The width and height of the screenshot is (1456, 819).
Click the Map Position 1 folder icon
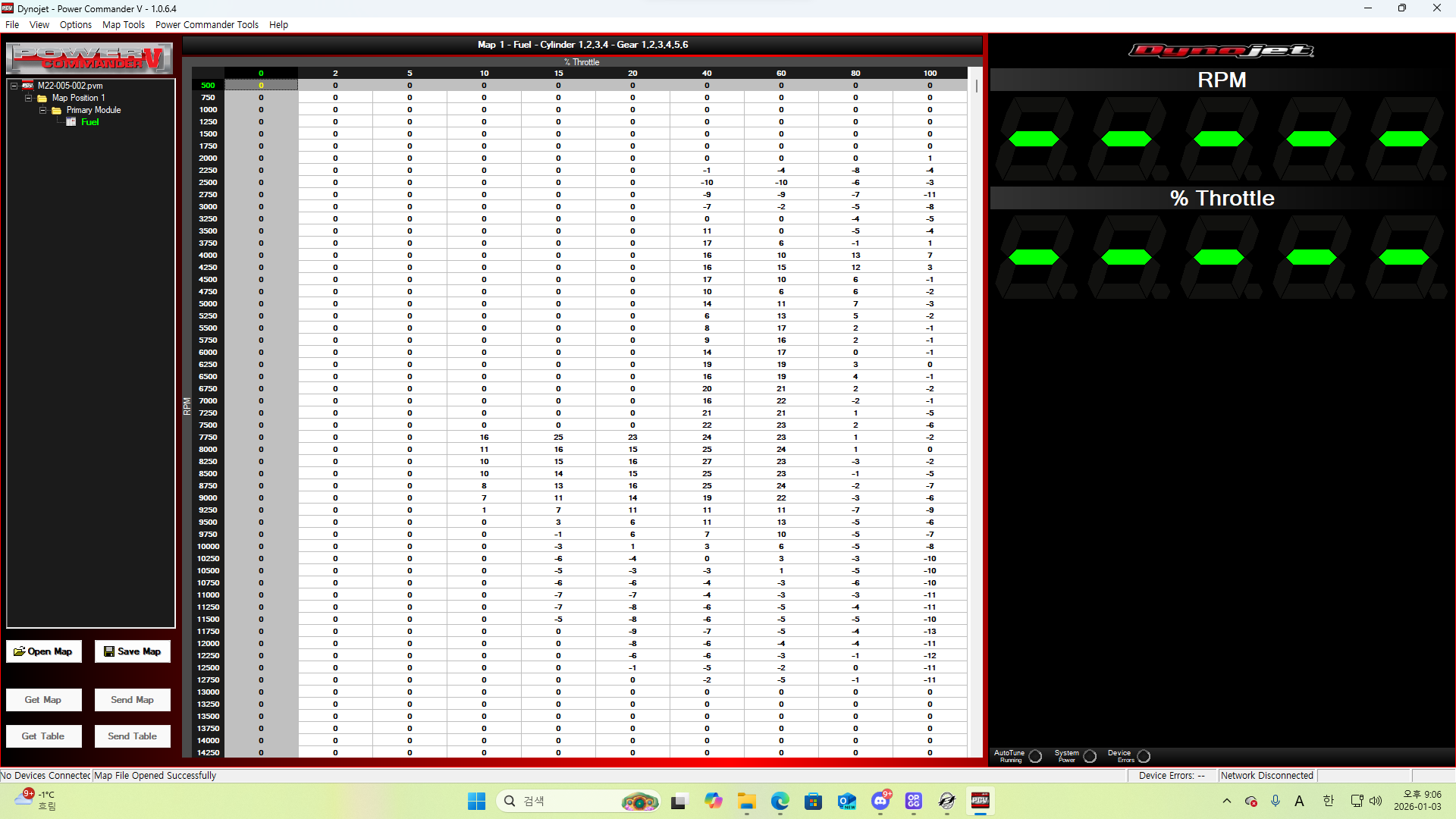point(42,98)
